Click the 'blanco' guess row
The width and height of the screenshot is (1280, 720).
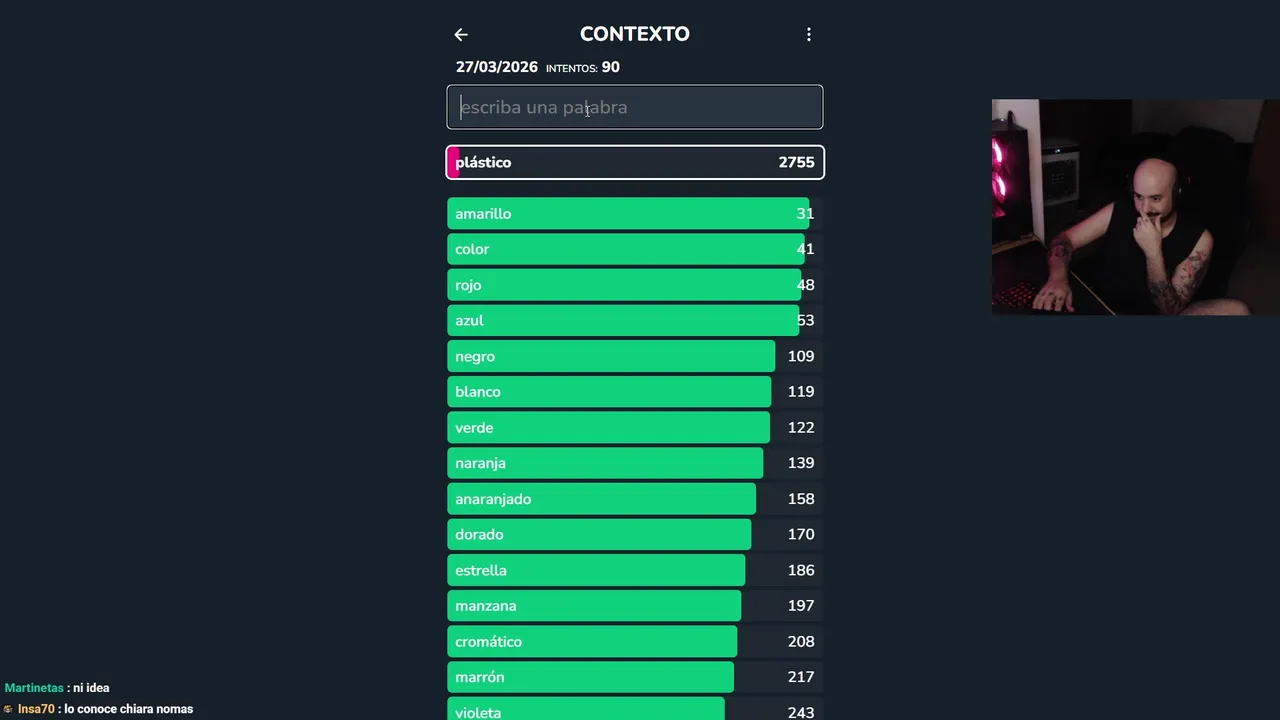[x=635, y=392]
